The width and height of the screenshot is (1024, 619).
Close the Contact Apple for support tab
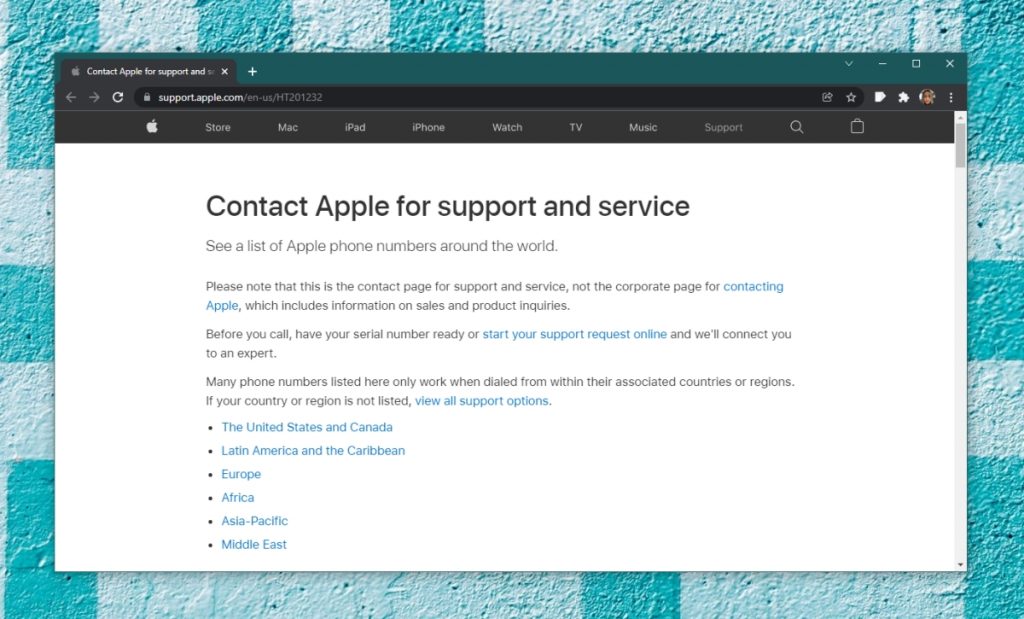[225, 71]
